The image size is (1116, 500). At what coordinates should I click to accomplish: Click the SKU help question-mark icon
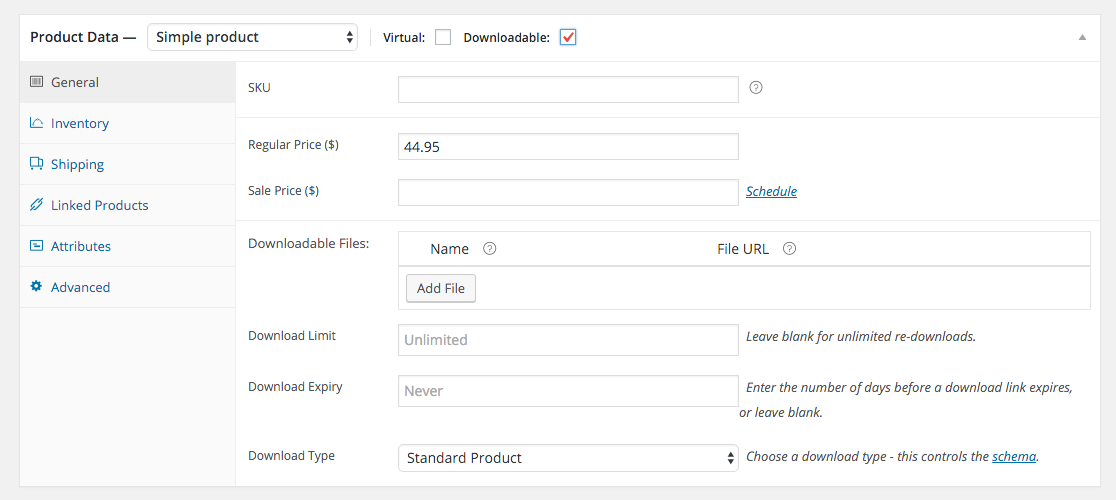click(x=757, y=88)
